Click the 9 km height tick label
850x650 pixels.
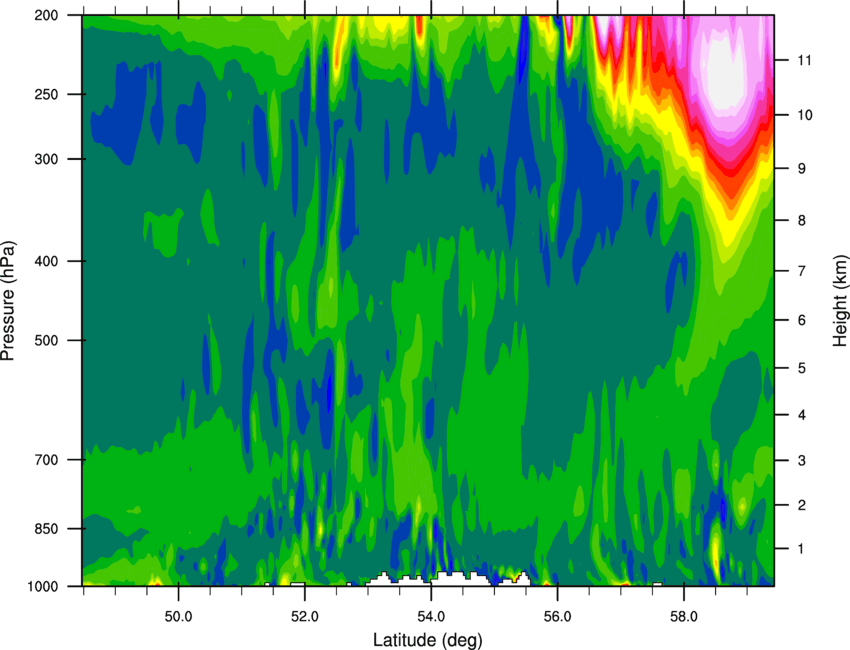click(x=802, y=169)
